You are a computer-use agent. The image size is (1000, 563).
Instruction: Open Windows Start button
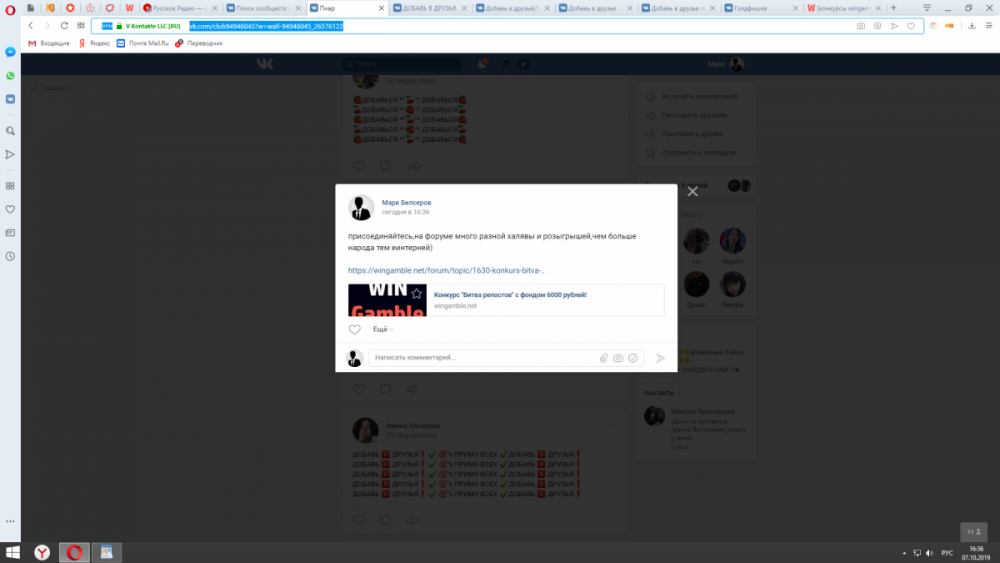click(12, 552)
